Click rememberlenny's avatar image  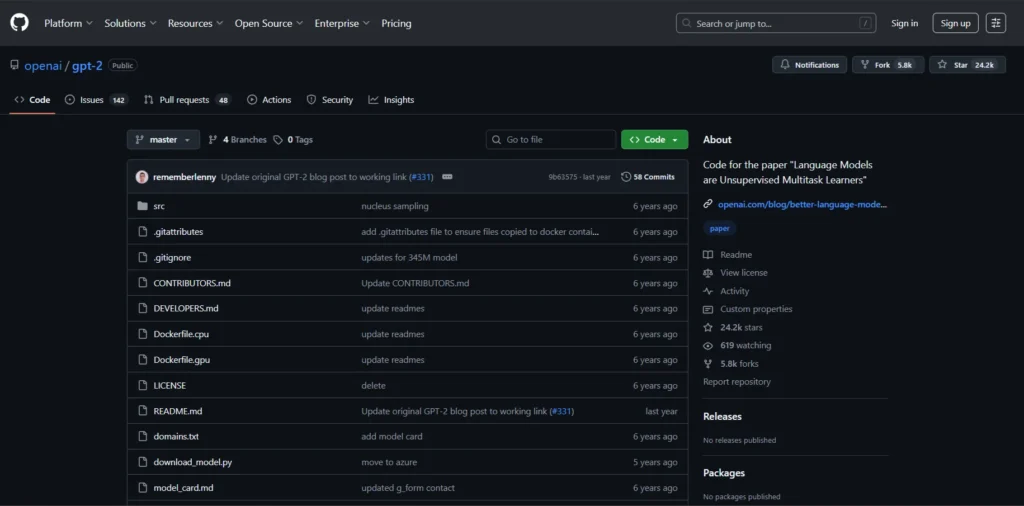pyautogui.click(x=142, y=177)
